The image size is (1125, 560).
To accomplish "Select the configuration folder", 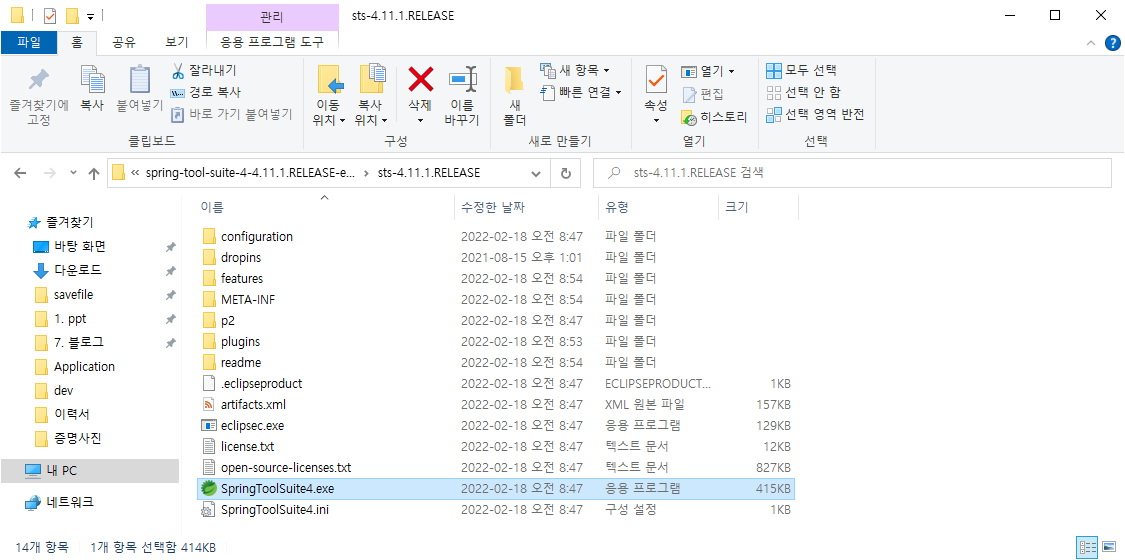I will [495, 236].
